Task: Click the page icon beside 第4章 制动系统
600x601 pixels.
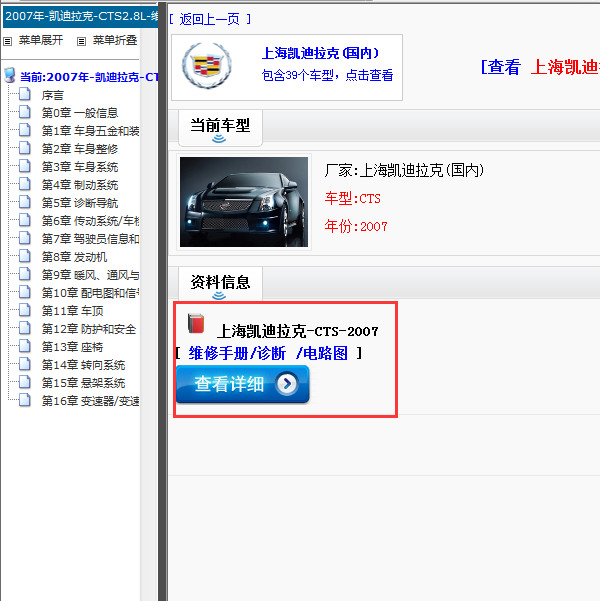Action: pyautogui.click(x=26, y=185)
